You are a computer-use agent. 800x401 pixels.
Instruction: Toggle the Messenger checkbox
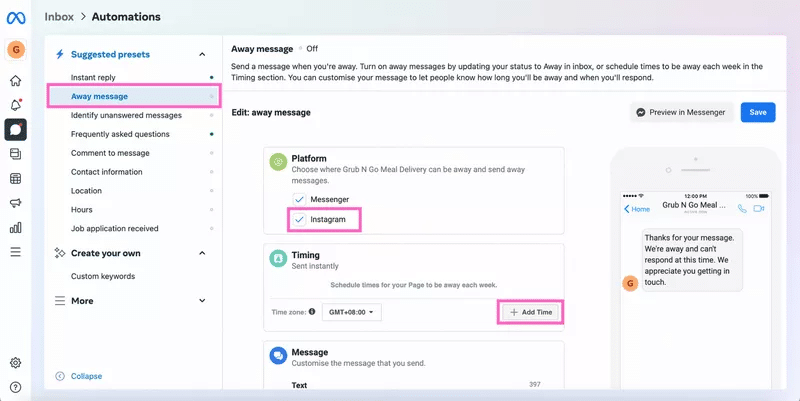pyautogui.click(x=299, y=199)
